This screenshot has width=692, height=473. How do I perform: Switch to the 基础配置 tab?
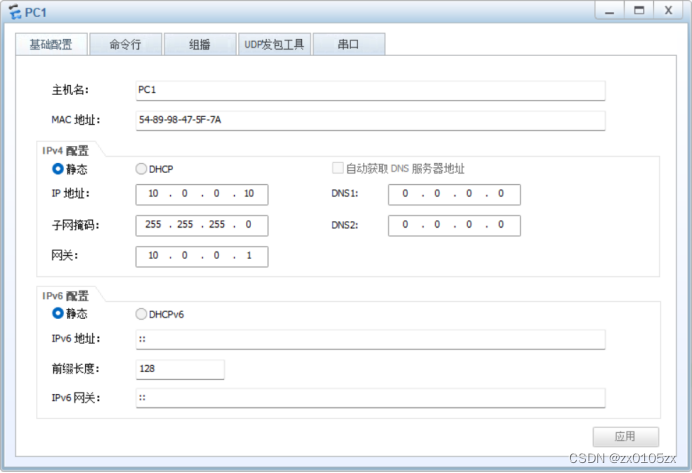(51, 44)
